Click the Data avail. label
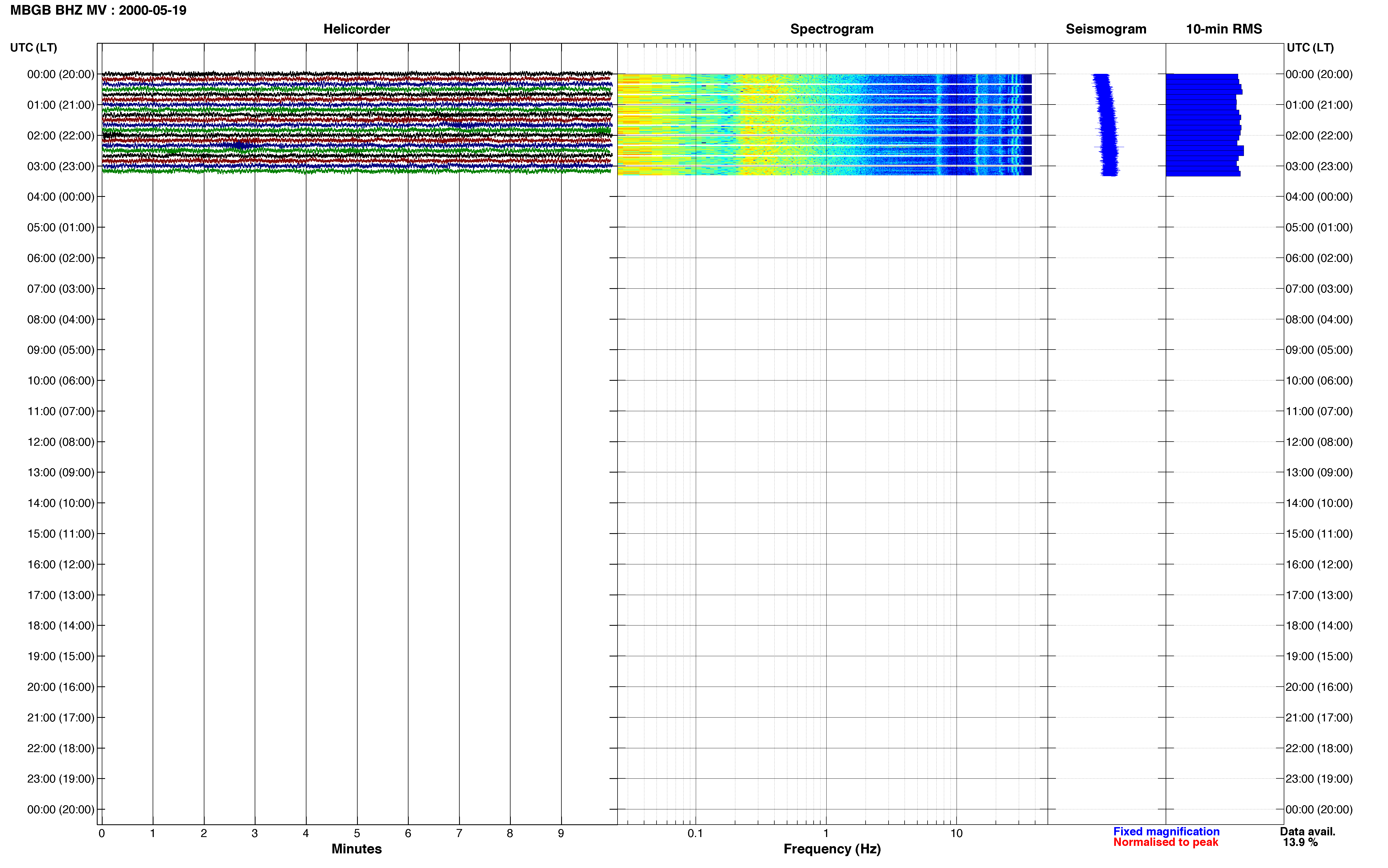 pyautogui.click(x=1308, y=832)
